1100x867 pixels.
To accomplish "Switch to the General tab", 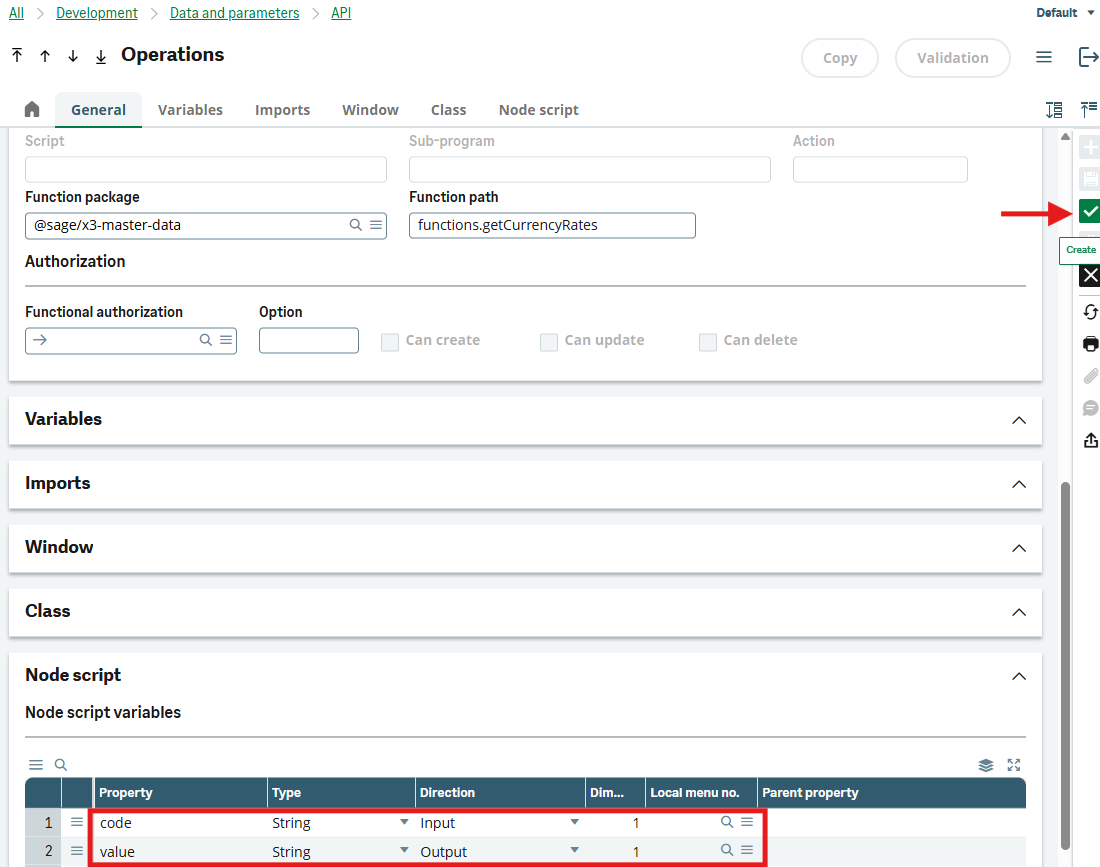I will click(98, 109).
